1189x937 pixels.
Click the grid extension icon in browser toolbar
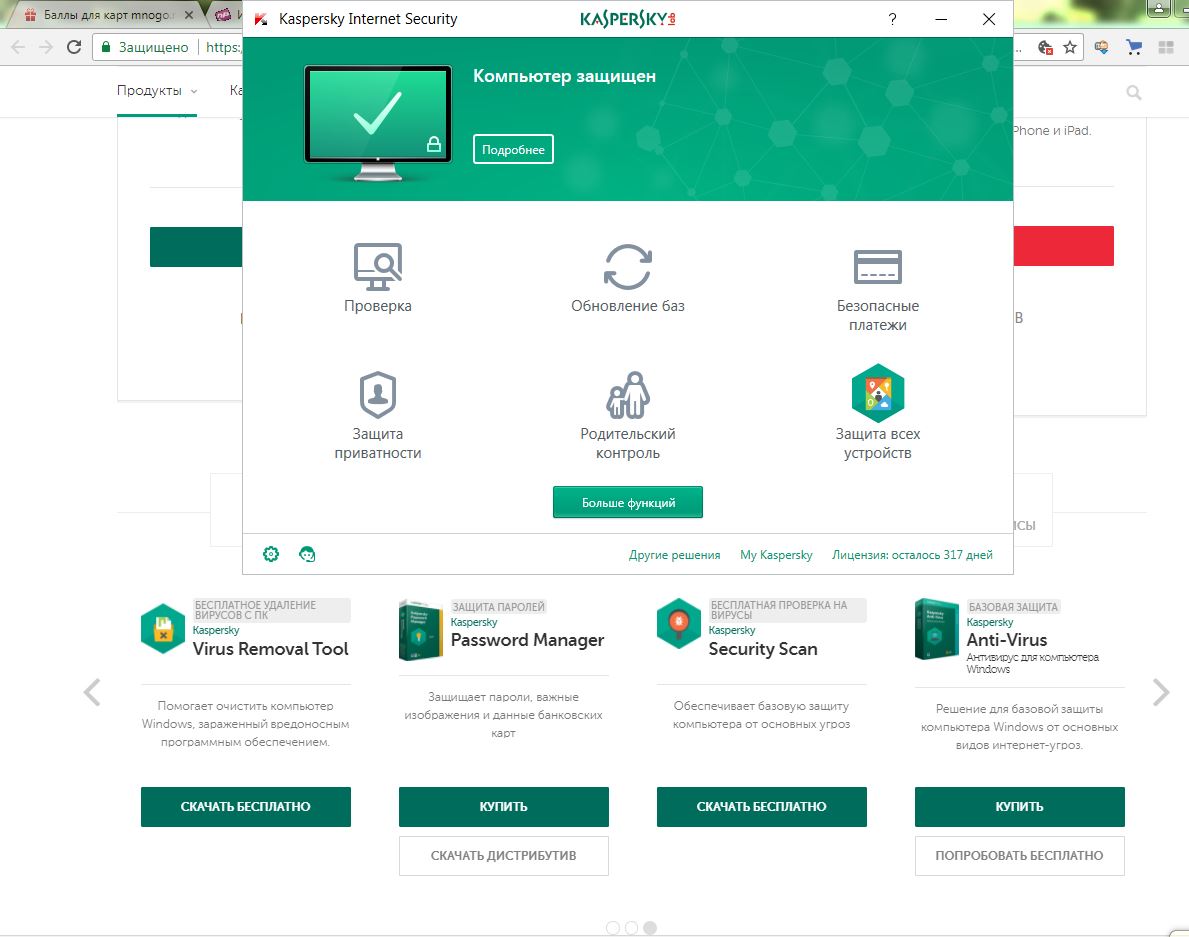coord(1166,48)
